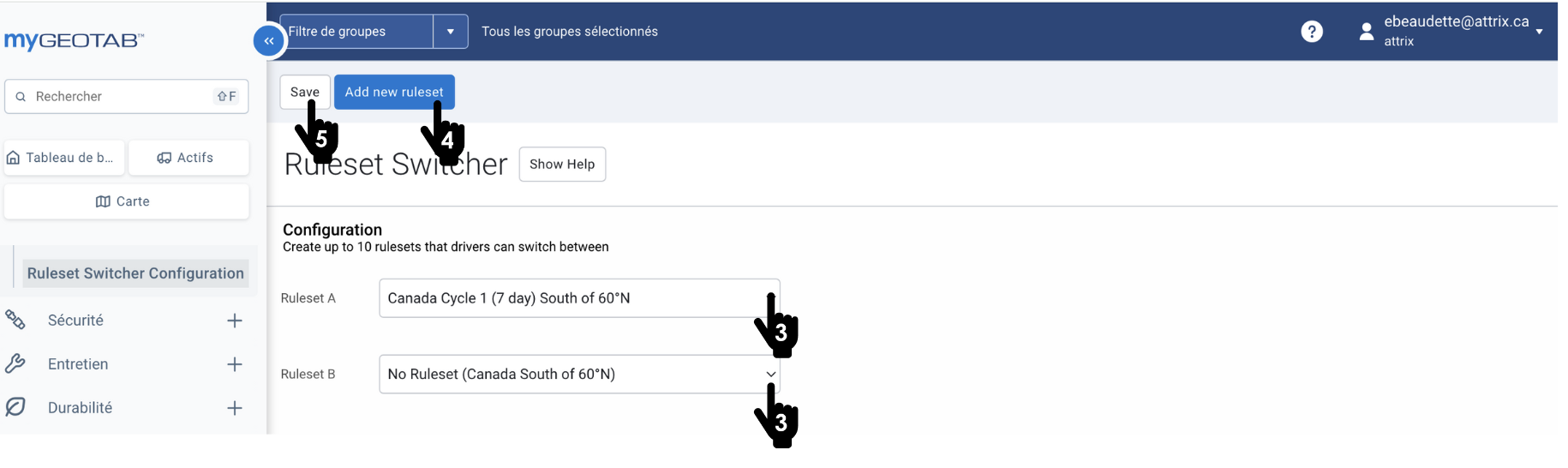Click the user profile icon
The width and height of the screenshot is (1568, 468).
1367,32
